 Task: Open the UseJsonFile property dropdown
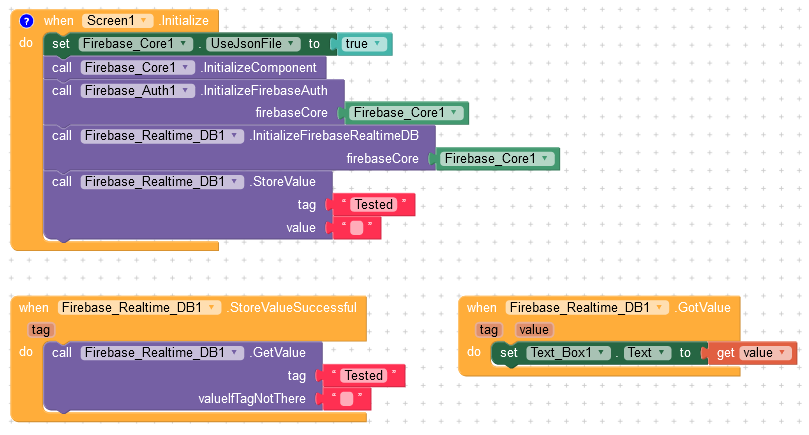click(x=253, y=44)
